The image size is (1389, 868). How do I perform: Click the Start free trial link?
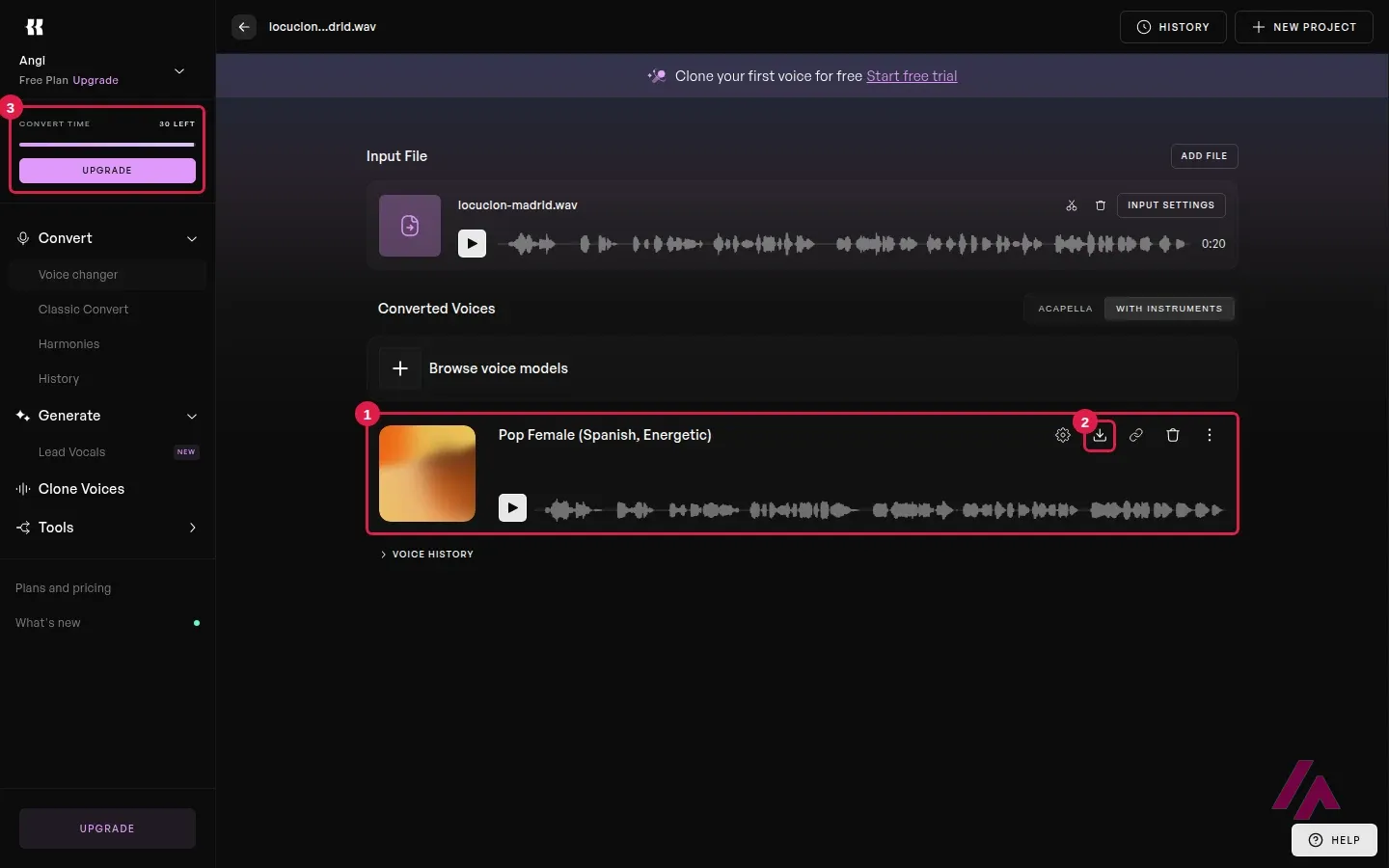(912, 76)
